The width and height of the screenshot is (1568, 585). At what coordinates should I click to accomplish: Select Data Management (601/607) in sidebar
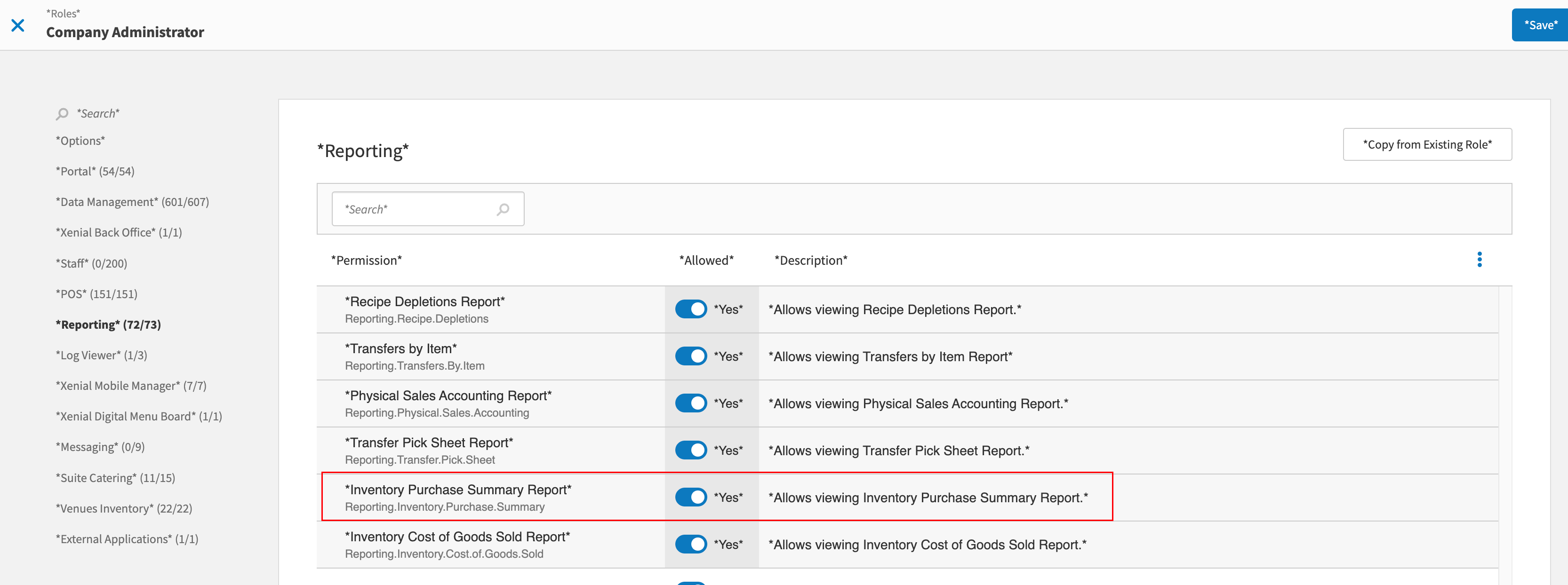(132, 202)
